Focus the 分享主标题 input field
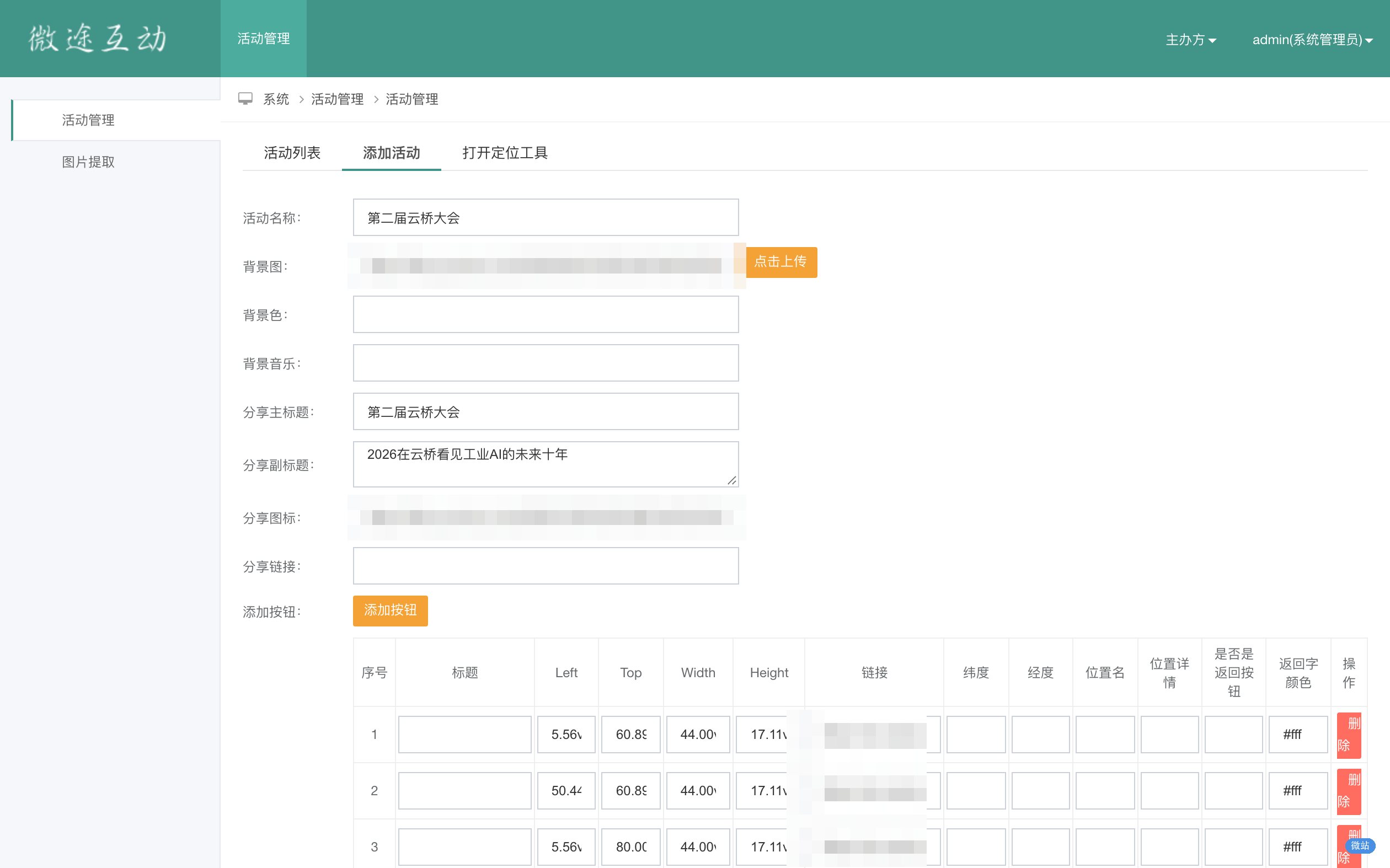Screen dimensions: 1390x868 [x=546, y=411]
